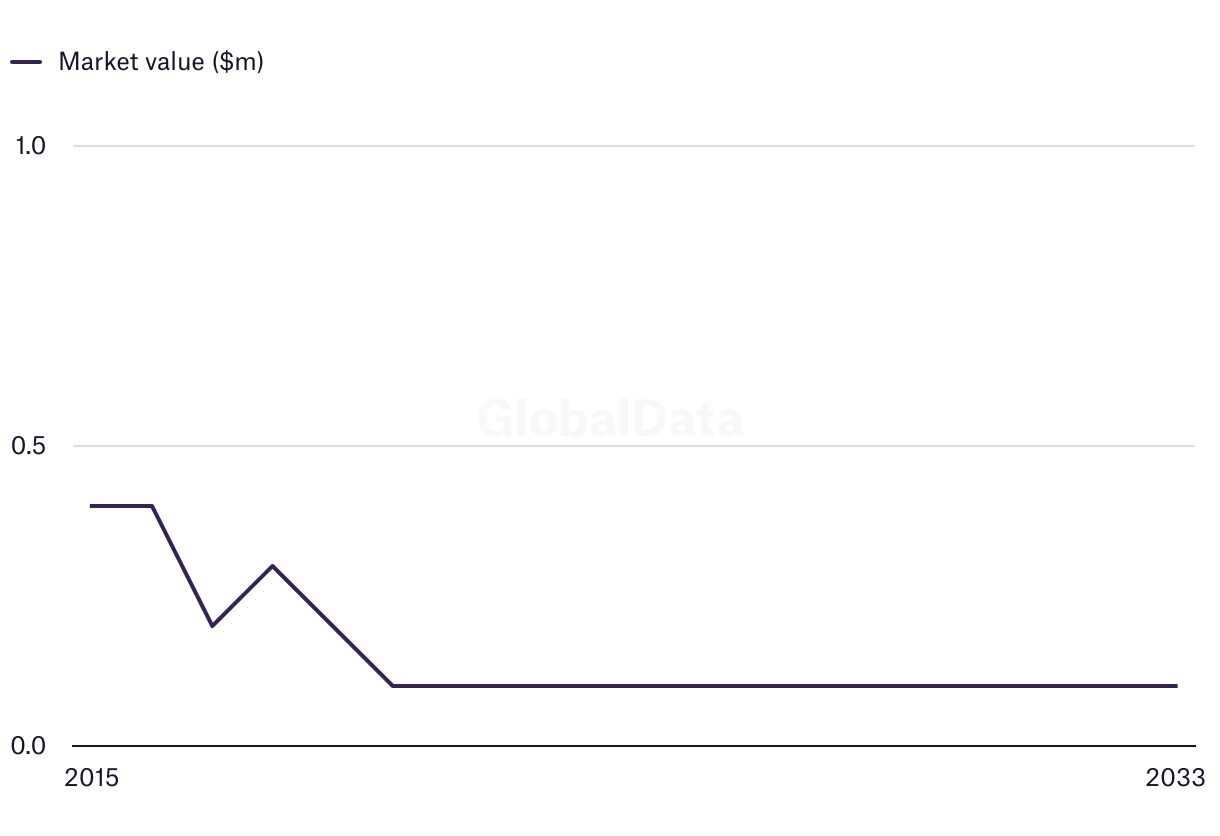Select the line's lowest dip before the rebound

tap(212, 626)
